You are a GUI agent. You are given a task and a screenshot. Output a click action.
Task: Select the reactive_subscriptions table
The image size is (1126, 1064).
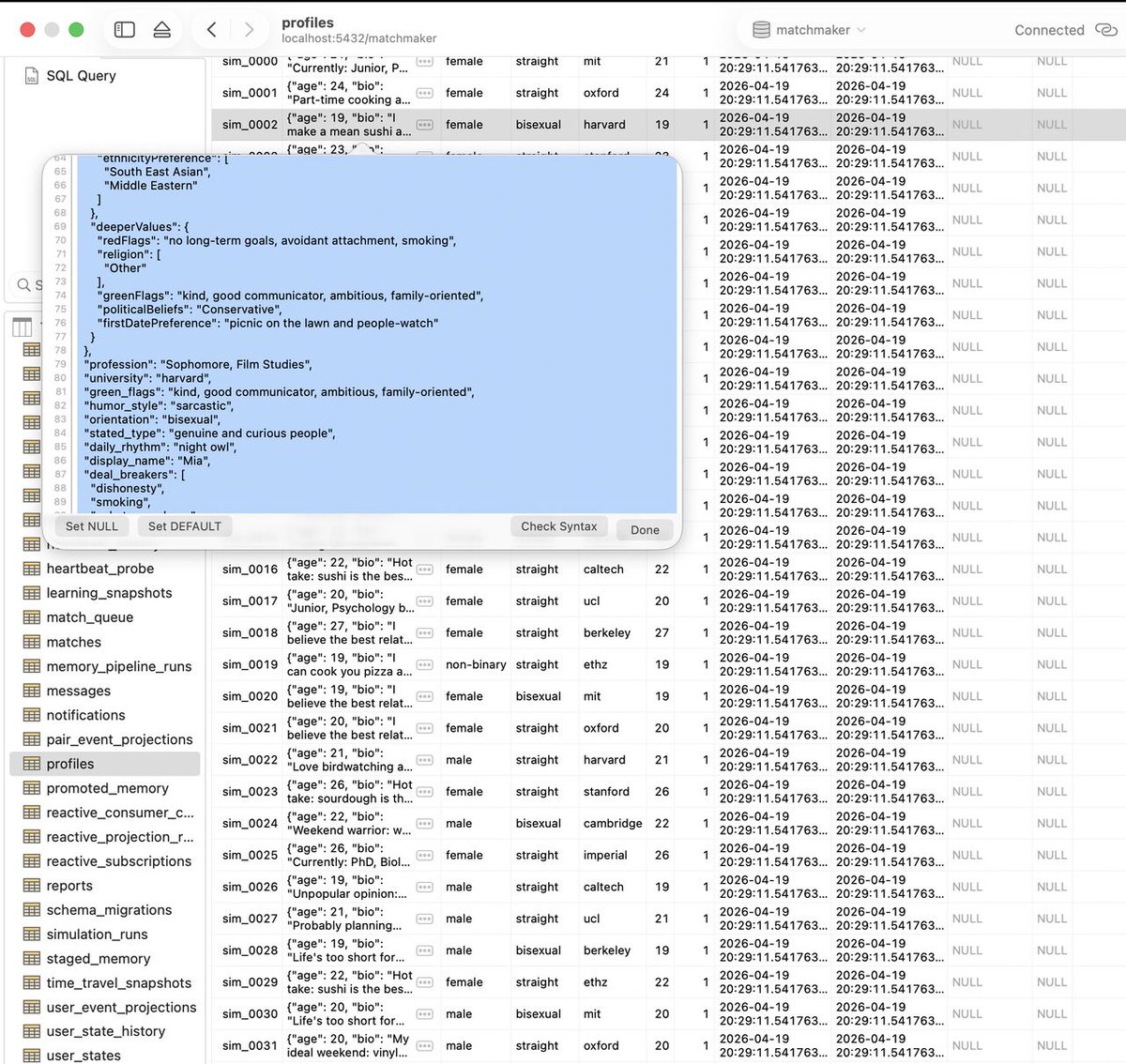[x=119, y=861]
